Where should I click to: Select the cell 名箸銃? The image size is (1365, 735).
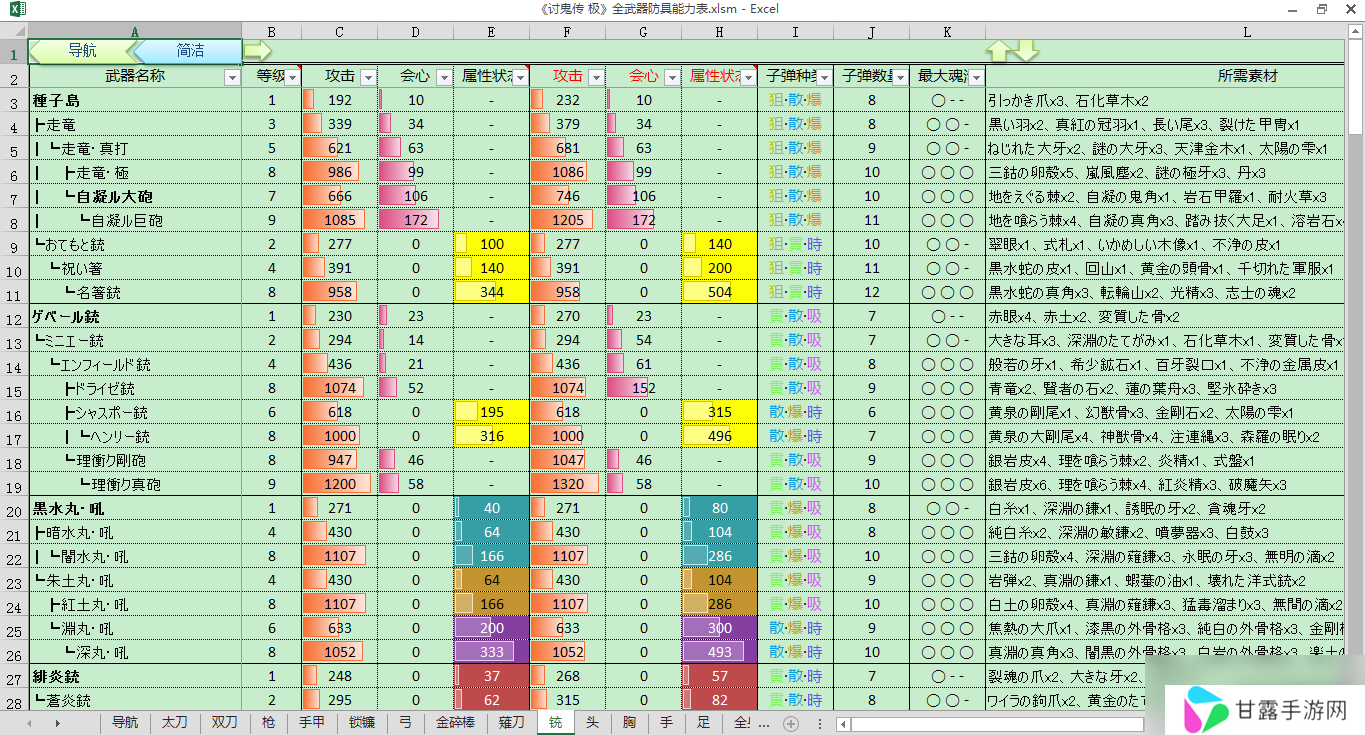(135, 292)
